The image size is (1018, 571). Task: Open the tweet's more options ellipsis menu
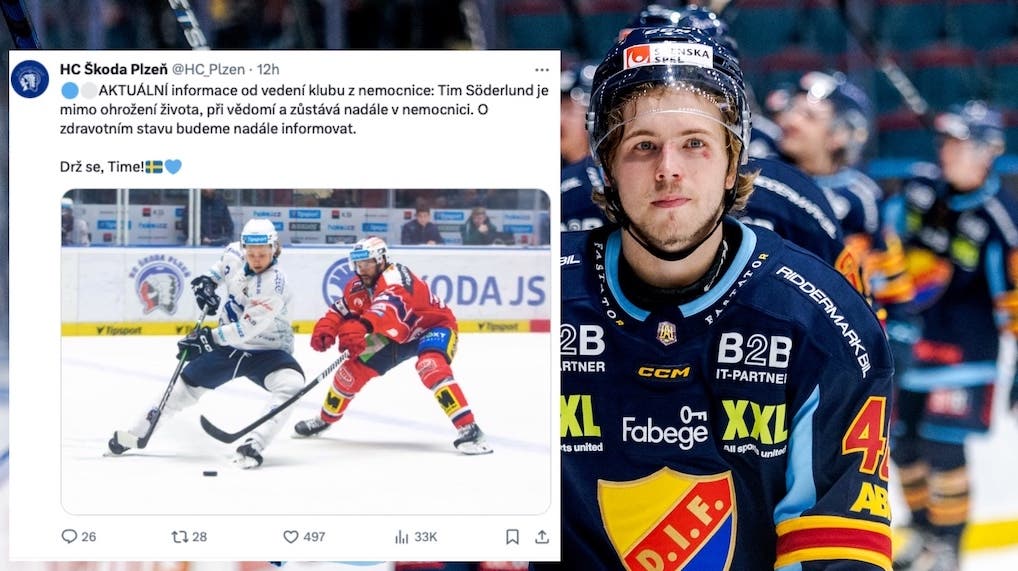(541, 70)
